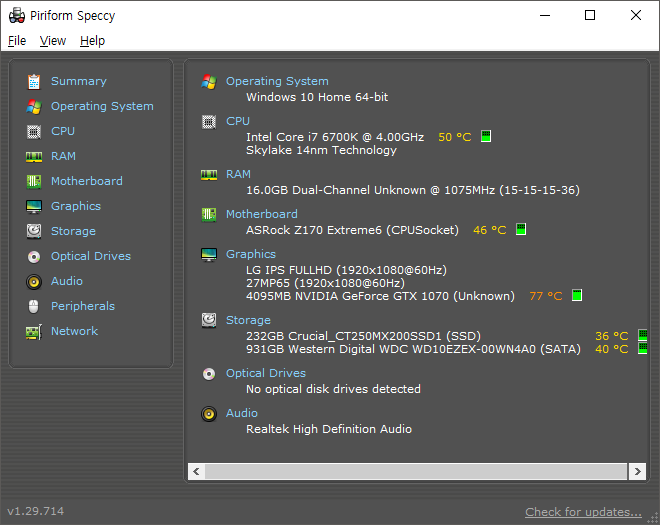The height and width of the screenshot is (525, 660).
Task: Click the green indicator next to WD drive 40 °C
Action: click(643, 348)
